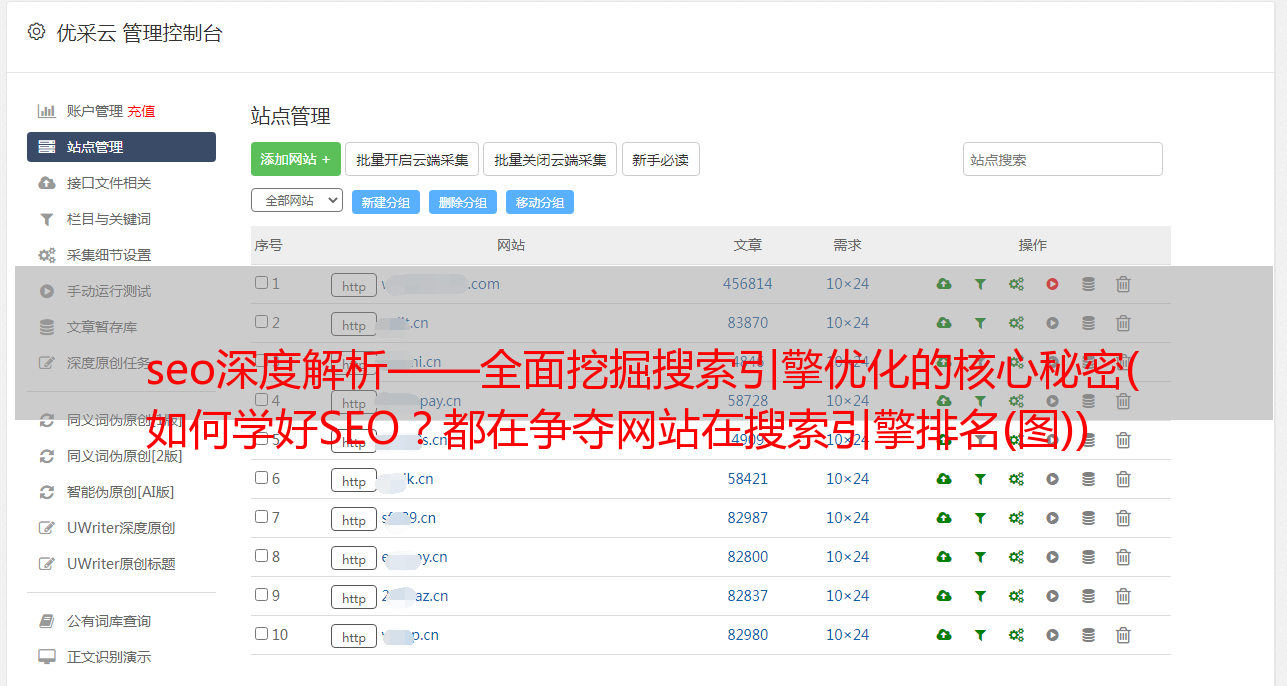Select 站点管理 in the sidebar
Viewport: 1287px width, 686px height.
pos(121,147)
